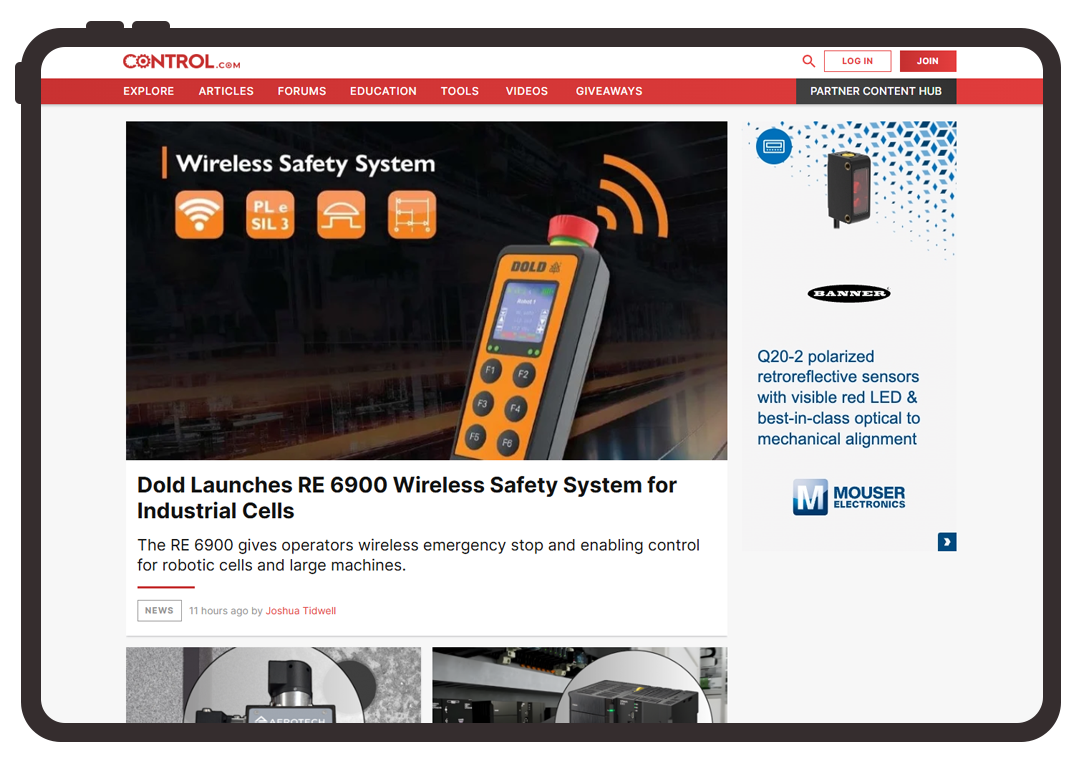The height and width of the screenshot is (761, 1080).
Task: Open the black PLC controller article thumbnail
Action: 579,685
